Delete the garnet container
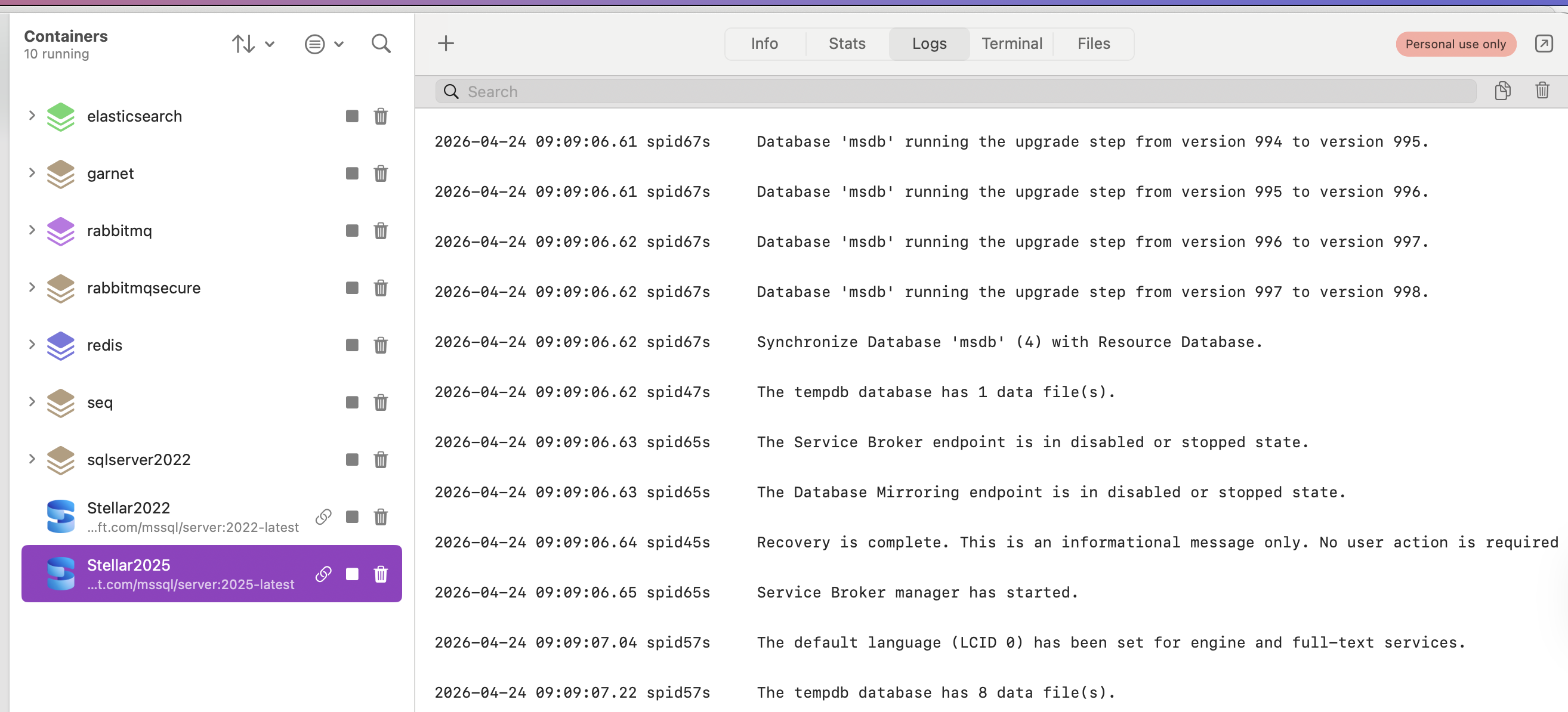 tap(381, 174)
